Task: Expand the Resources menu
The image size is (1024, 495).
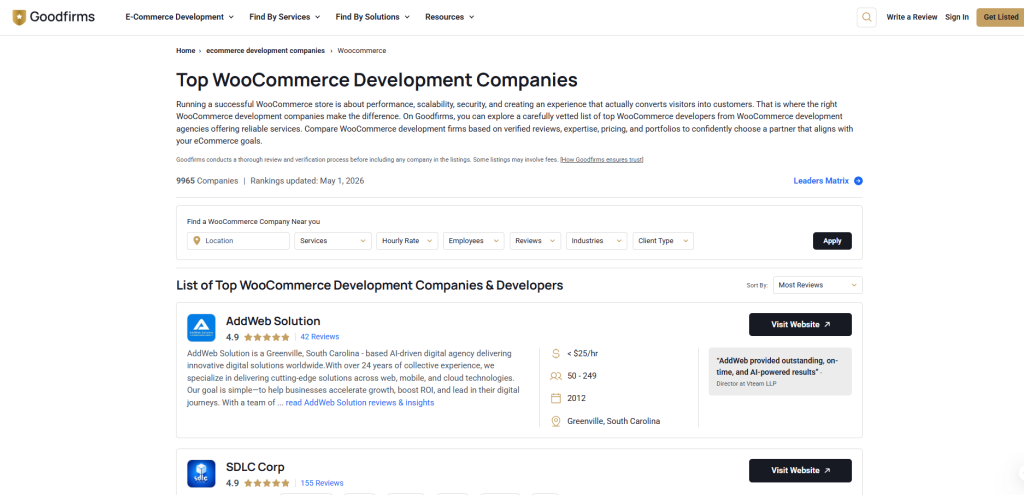Action: click(x=450, y=17)
